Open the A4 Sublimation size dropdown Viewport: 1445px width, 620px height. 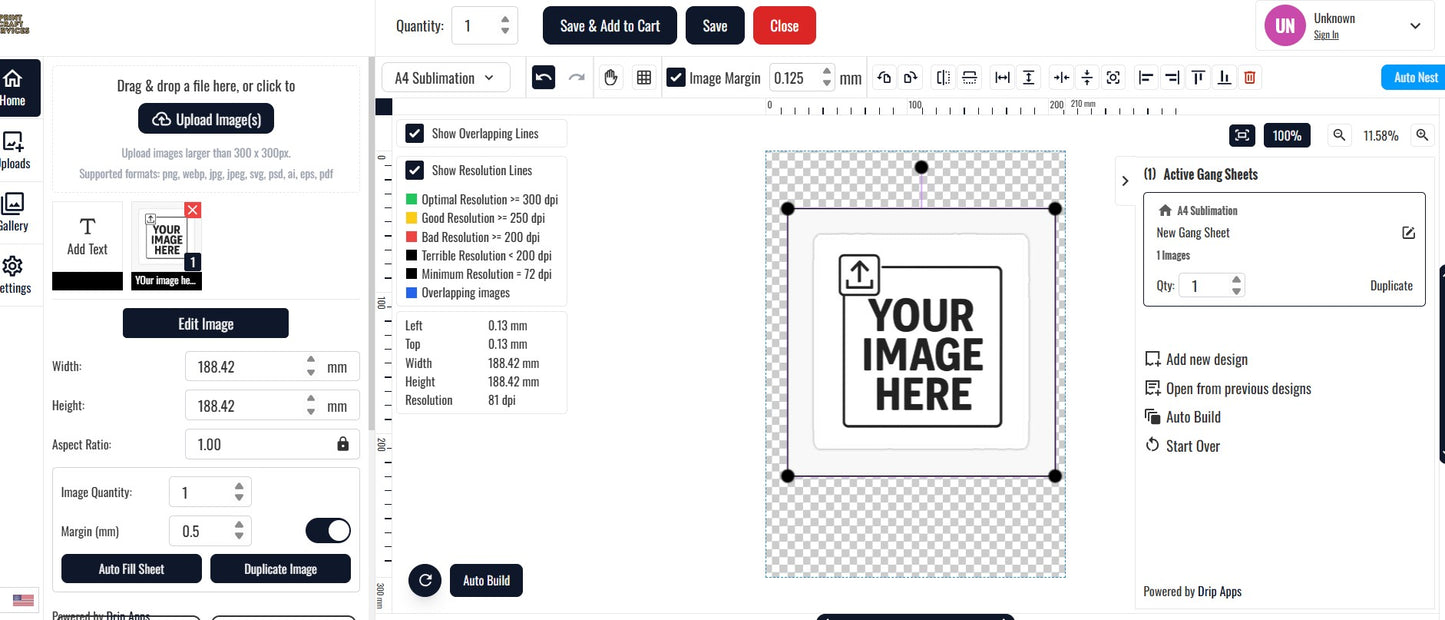445,77
